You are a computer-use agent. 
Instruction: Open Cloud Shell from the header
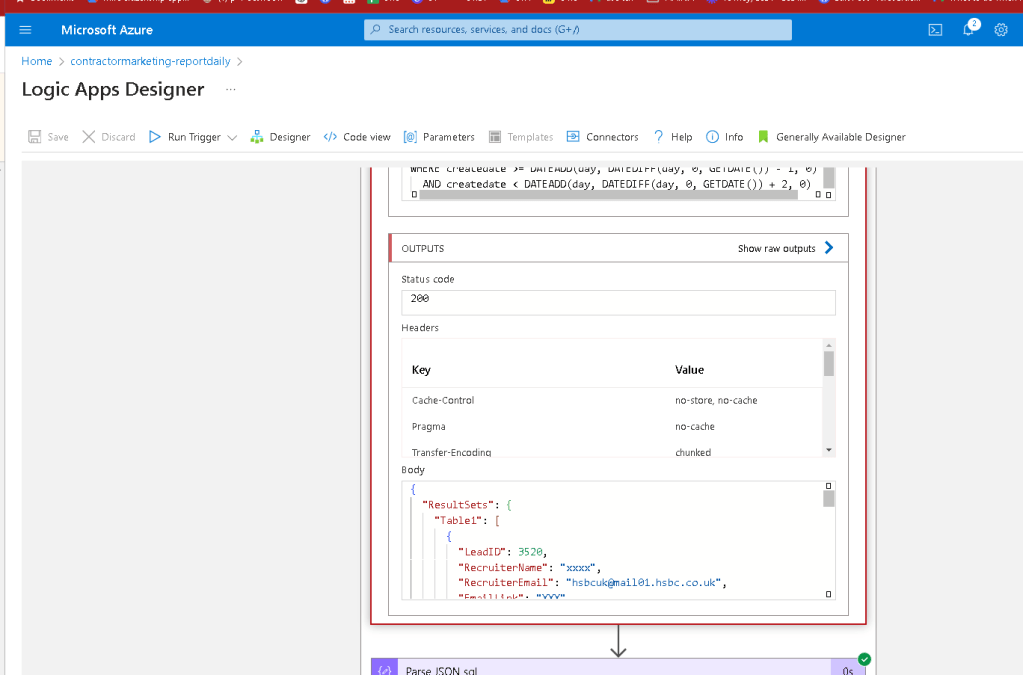tap(935, 30)
